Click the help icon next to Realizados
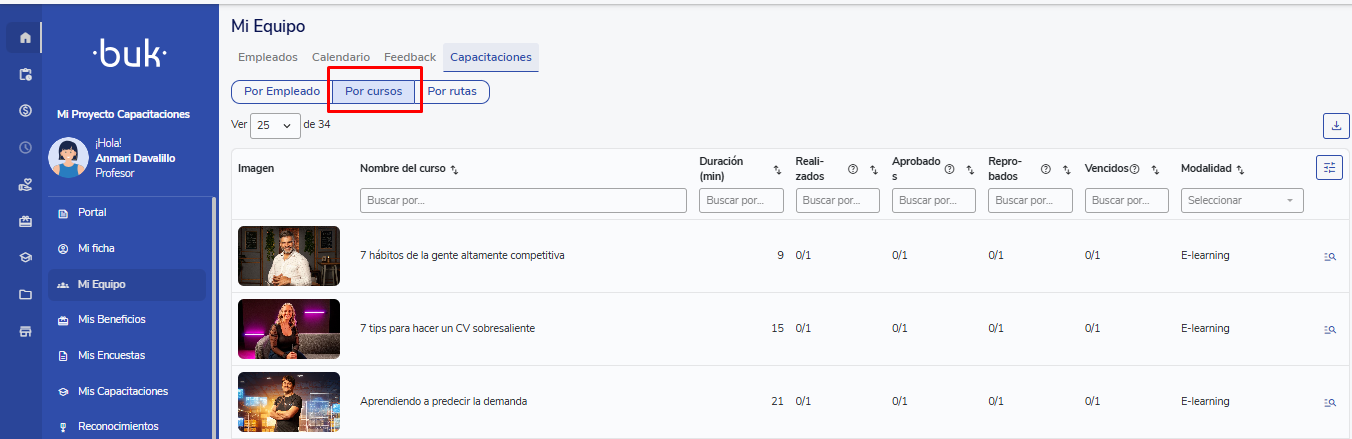This screenshot has height=439, width=1352. 853,169
